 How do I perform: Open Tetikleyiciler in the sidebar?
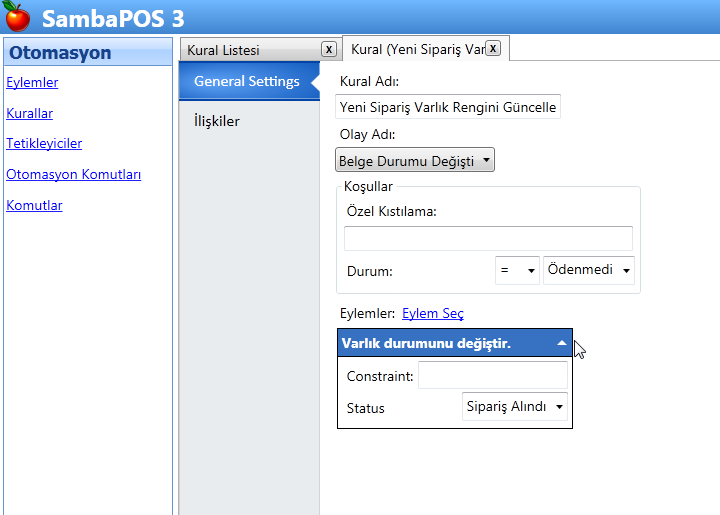(x=44, y=144)
